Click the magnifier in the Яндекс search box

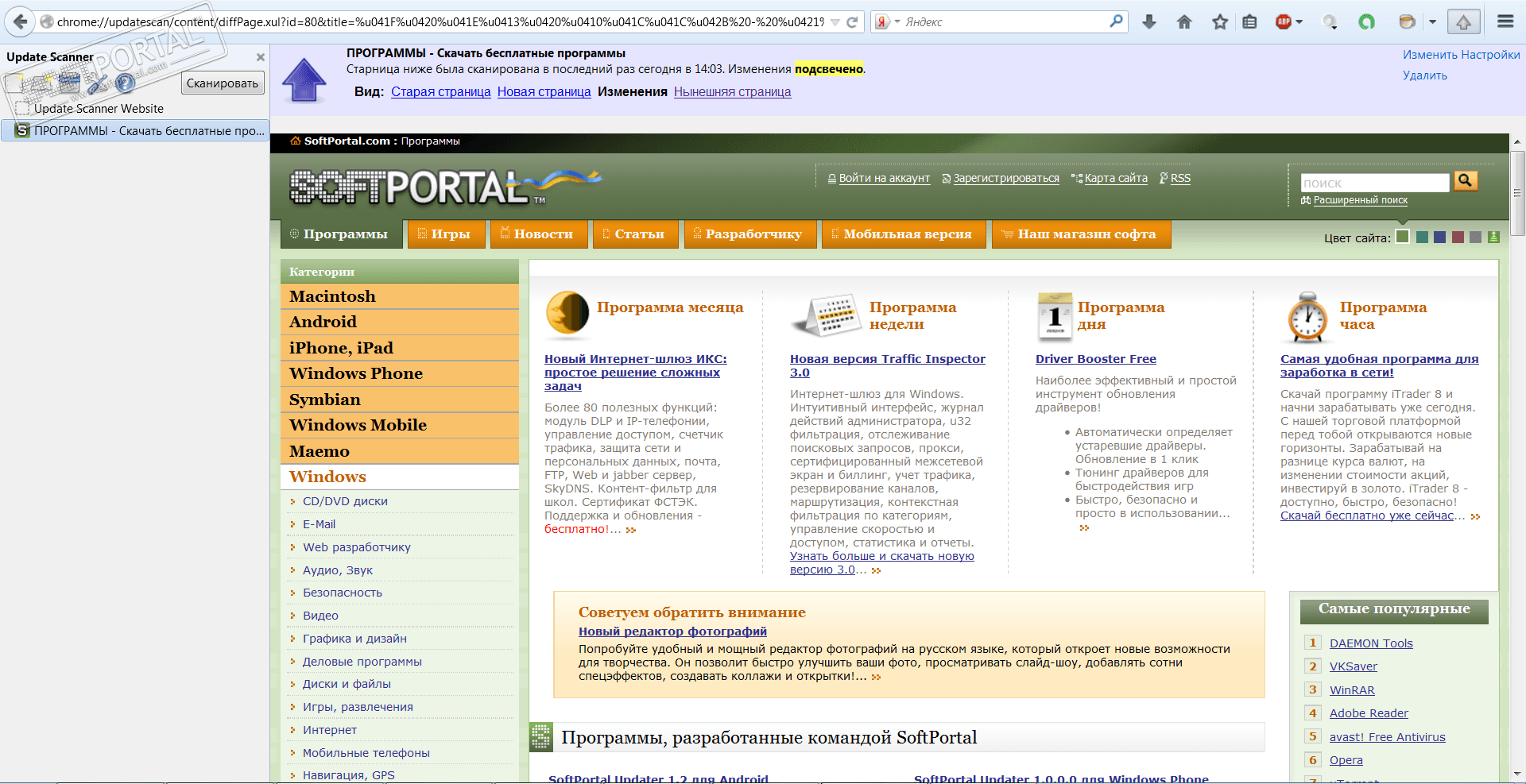1117,21
